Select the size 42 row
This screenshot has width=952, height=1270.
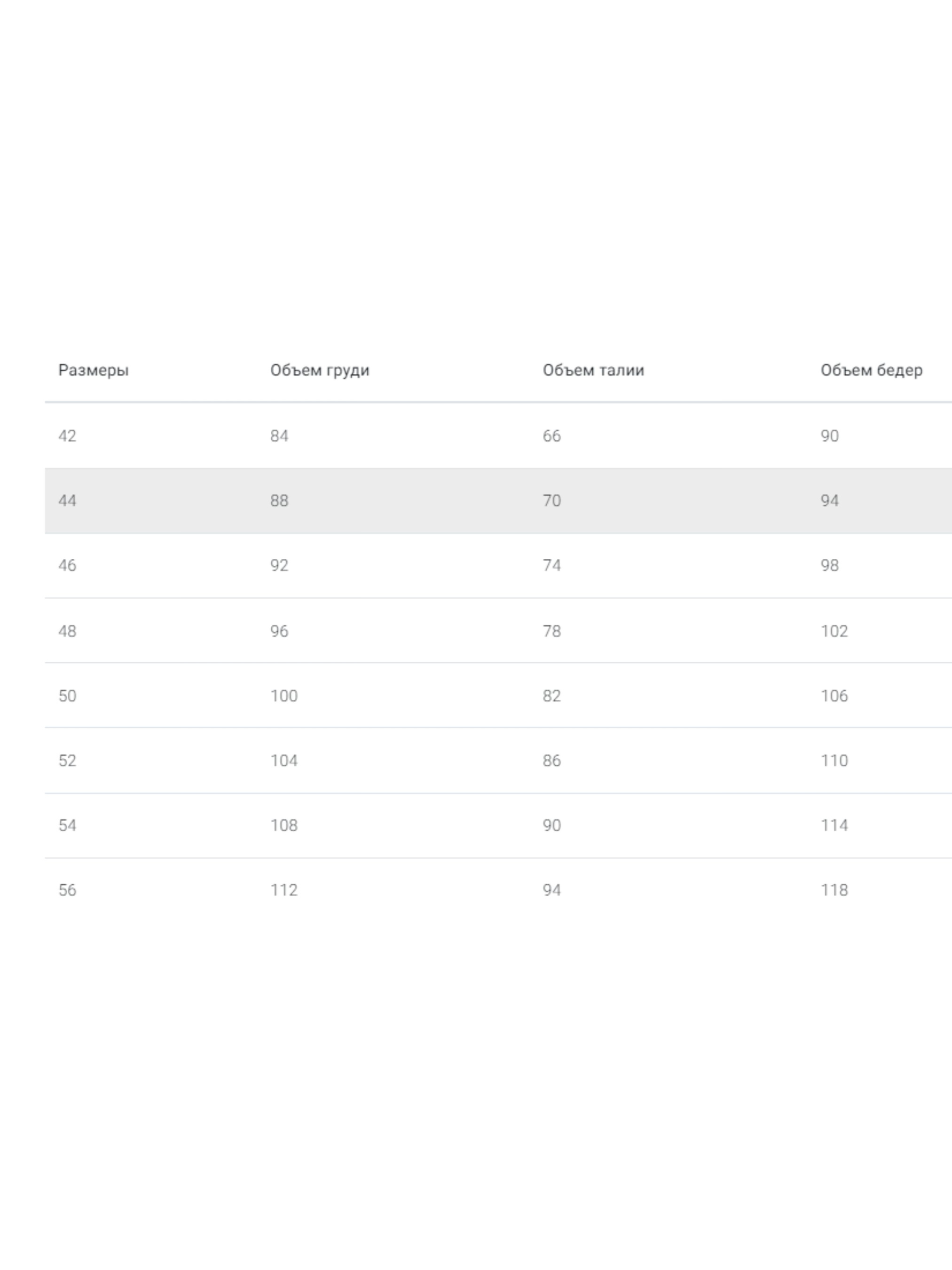[67, 436]
